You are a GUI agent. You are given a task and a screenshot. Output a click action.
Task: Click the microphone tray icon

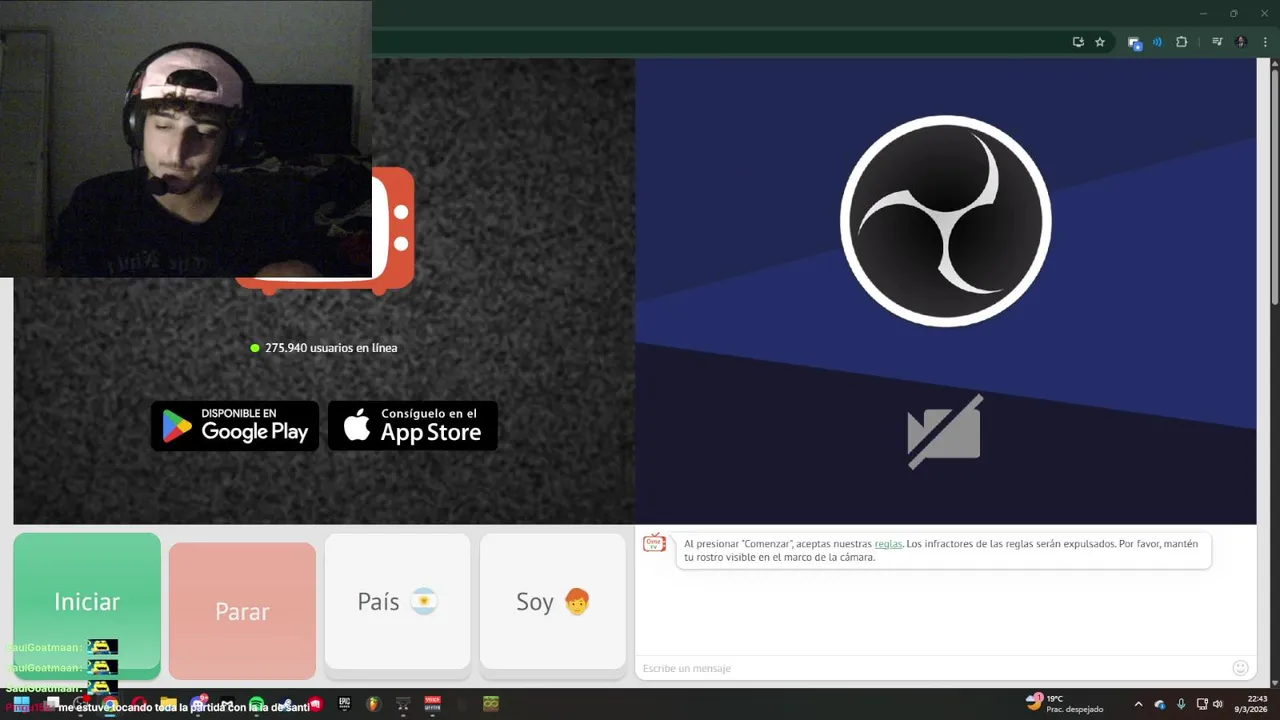(1181, 704)
